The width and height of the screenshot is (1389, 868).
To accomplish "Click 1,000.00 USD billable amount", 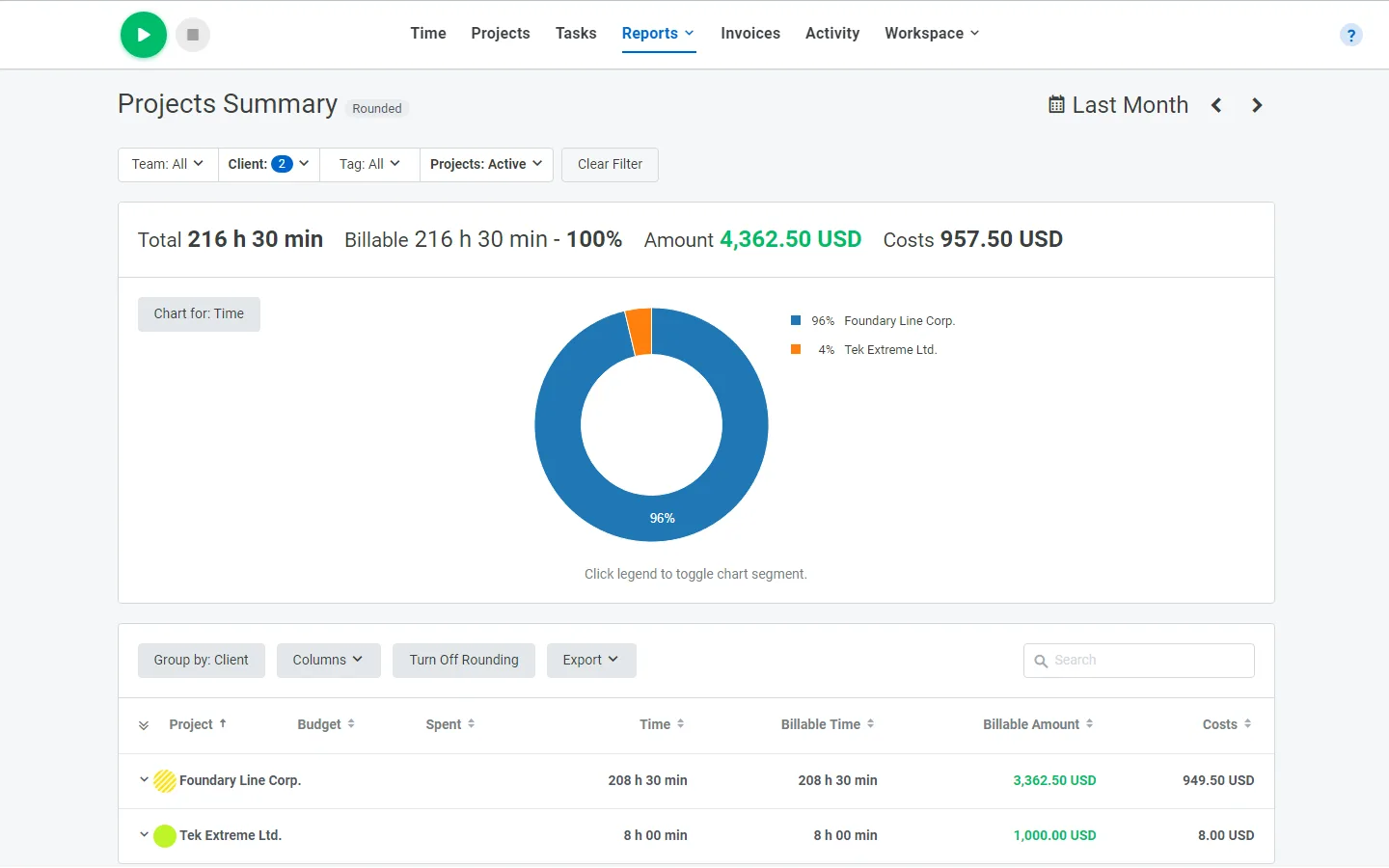I will [1054, 836].
